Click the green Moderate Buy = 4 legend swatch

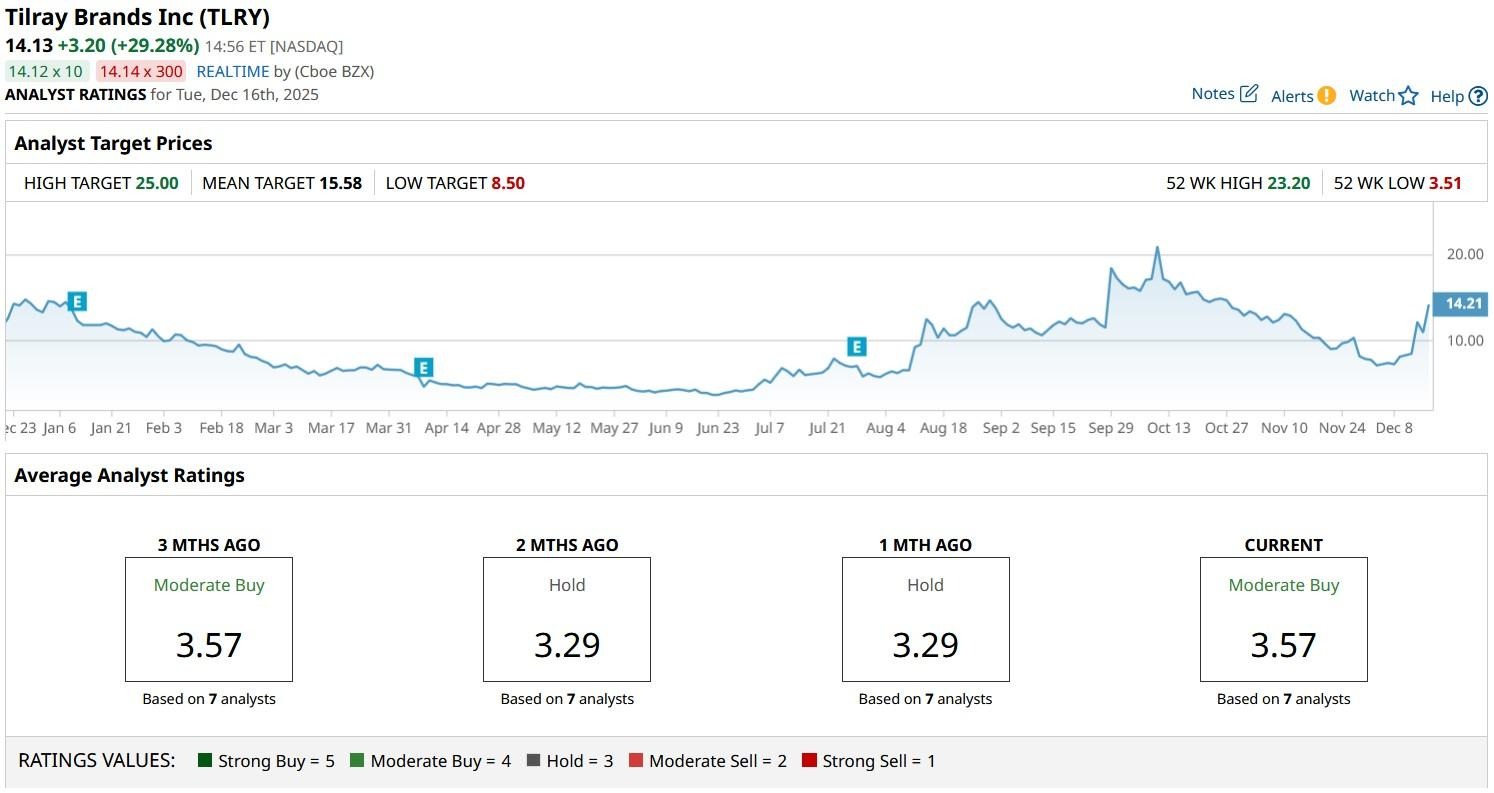[357, 761]
